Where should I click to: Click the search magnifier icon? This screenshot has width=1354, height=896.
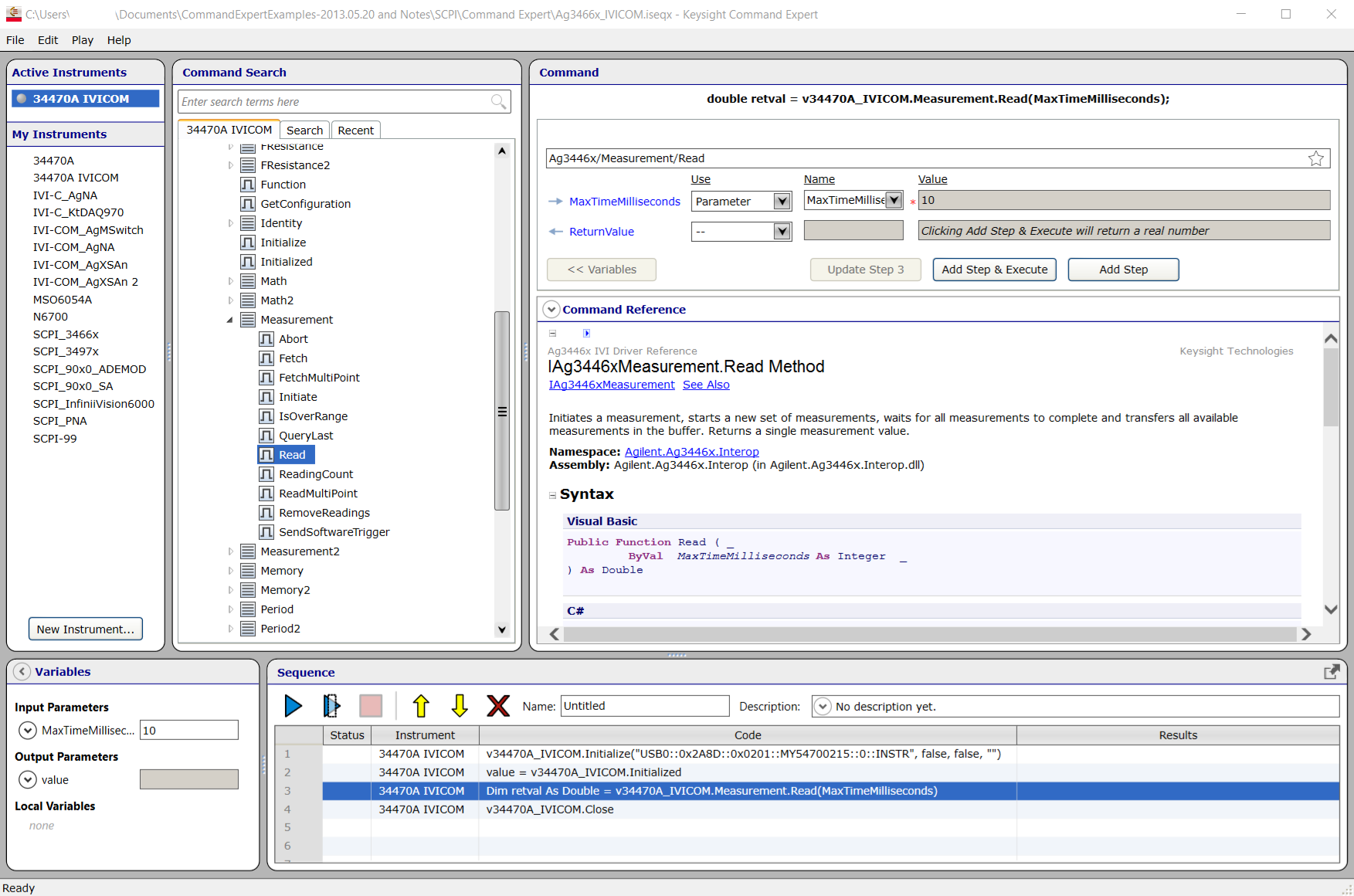[498, 102]
